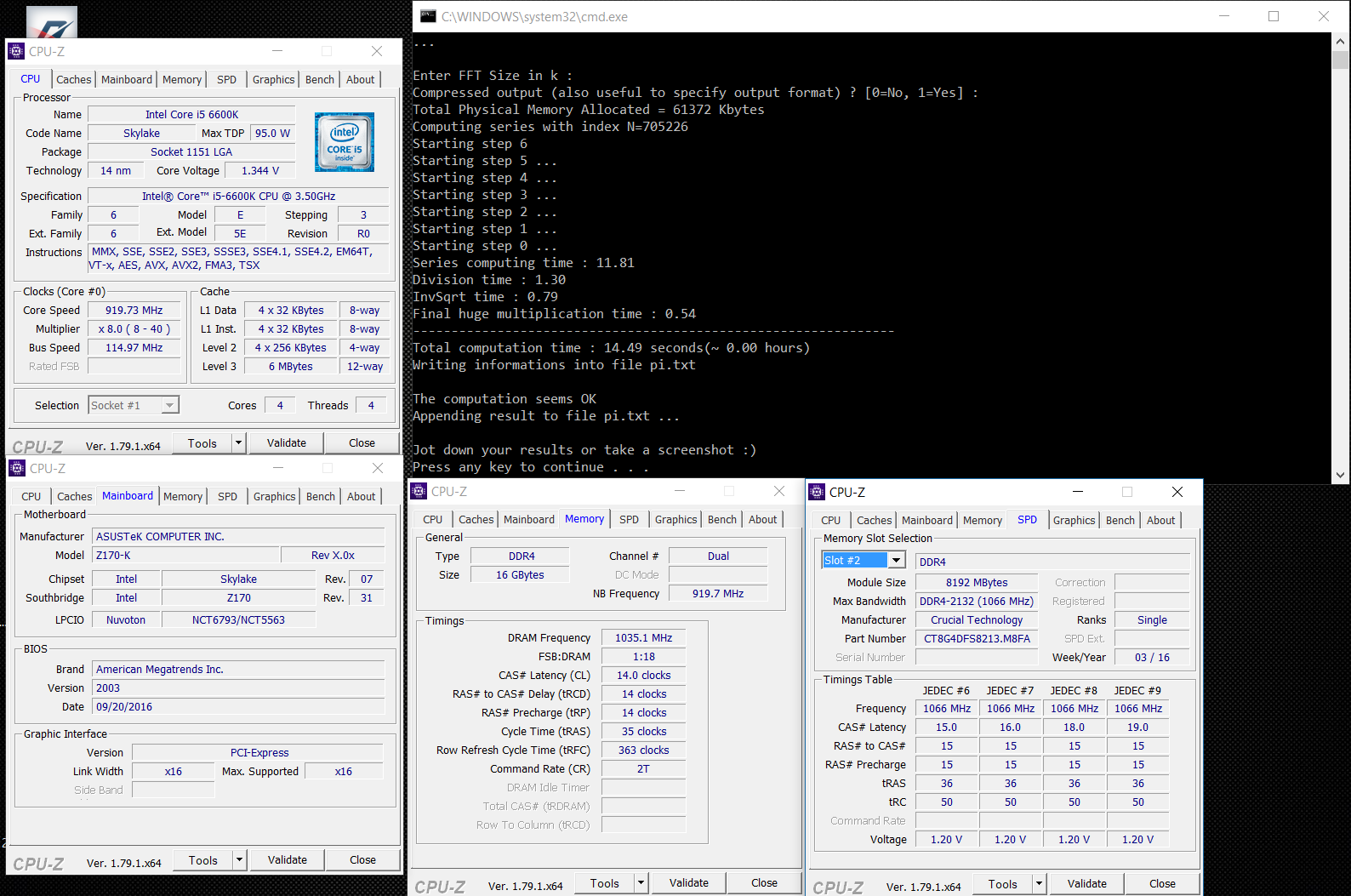This screenshot has height=896, width=1351.
Task: Click the partially hidden desktop icon above the CPU-Z window
Action: pyautogui.click(x=52, y=22)
